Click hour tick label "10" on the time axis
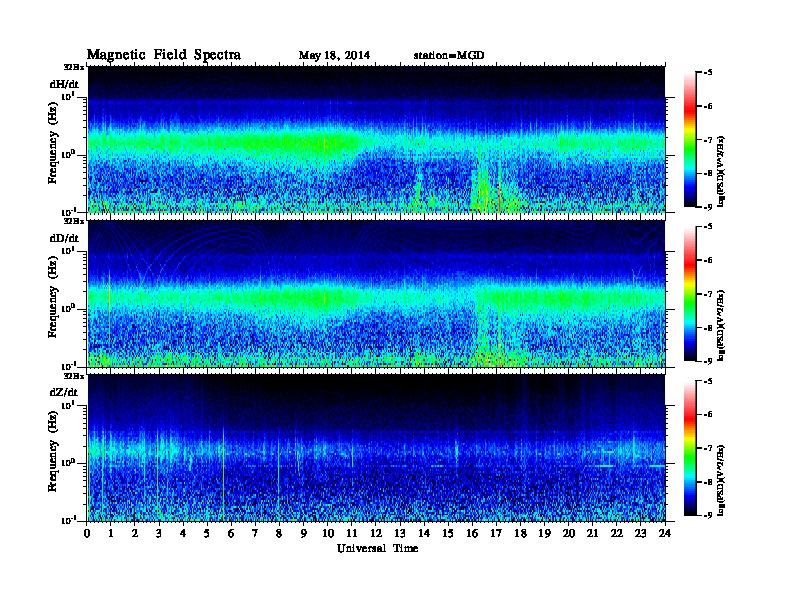 [328, 533]
